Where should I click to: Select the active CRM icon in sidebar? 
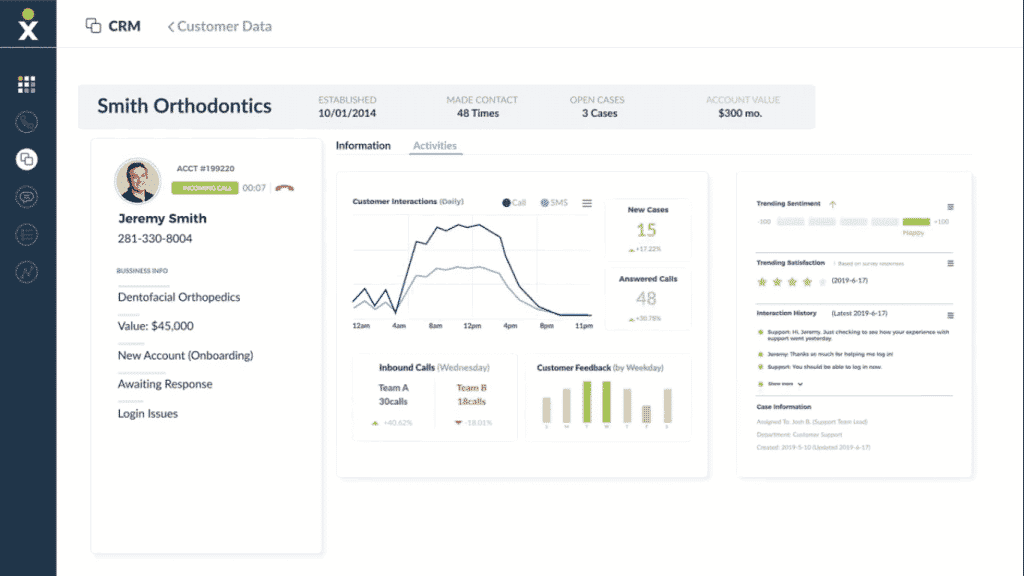click(26, 158)
